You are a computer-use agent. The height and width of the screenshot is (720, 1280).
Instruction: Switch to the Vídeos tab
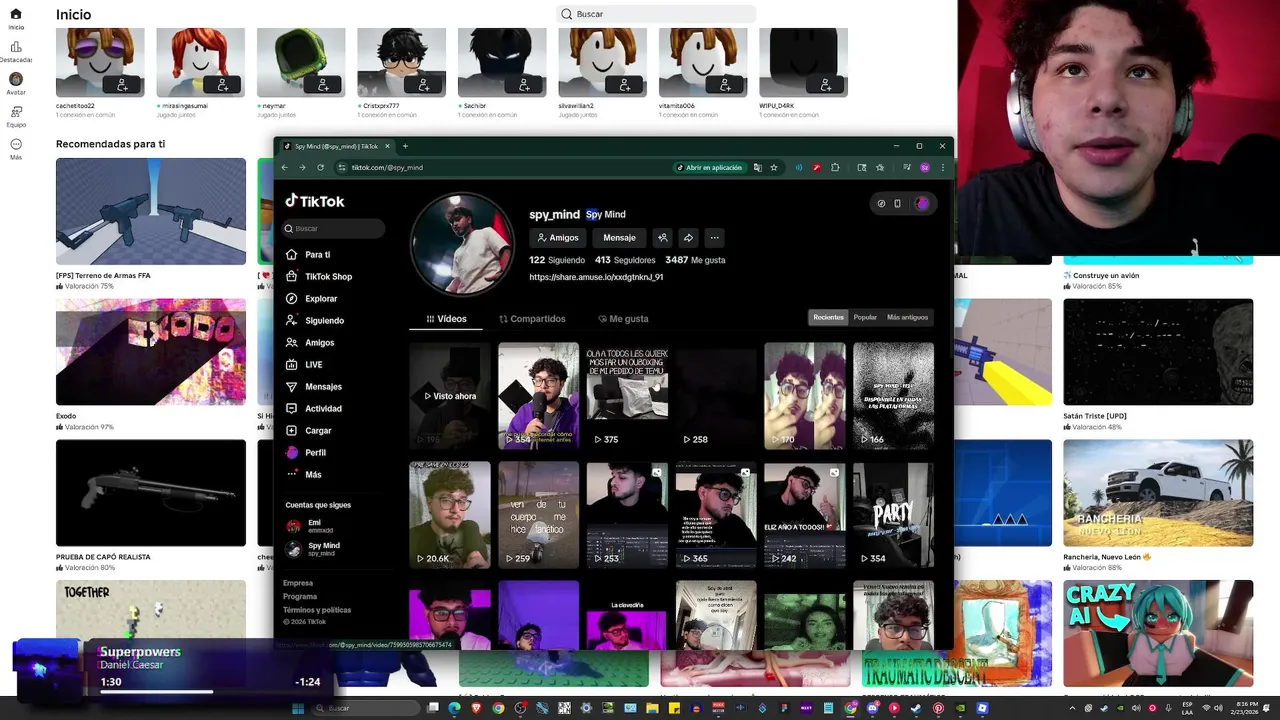coord(446,319)
